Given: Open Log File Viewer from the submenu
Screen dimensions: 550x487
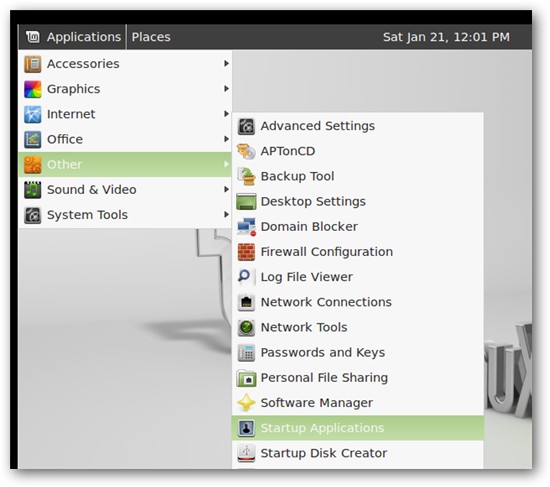Looking at the screenshot, I should (358, 277).
